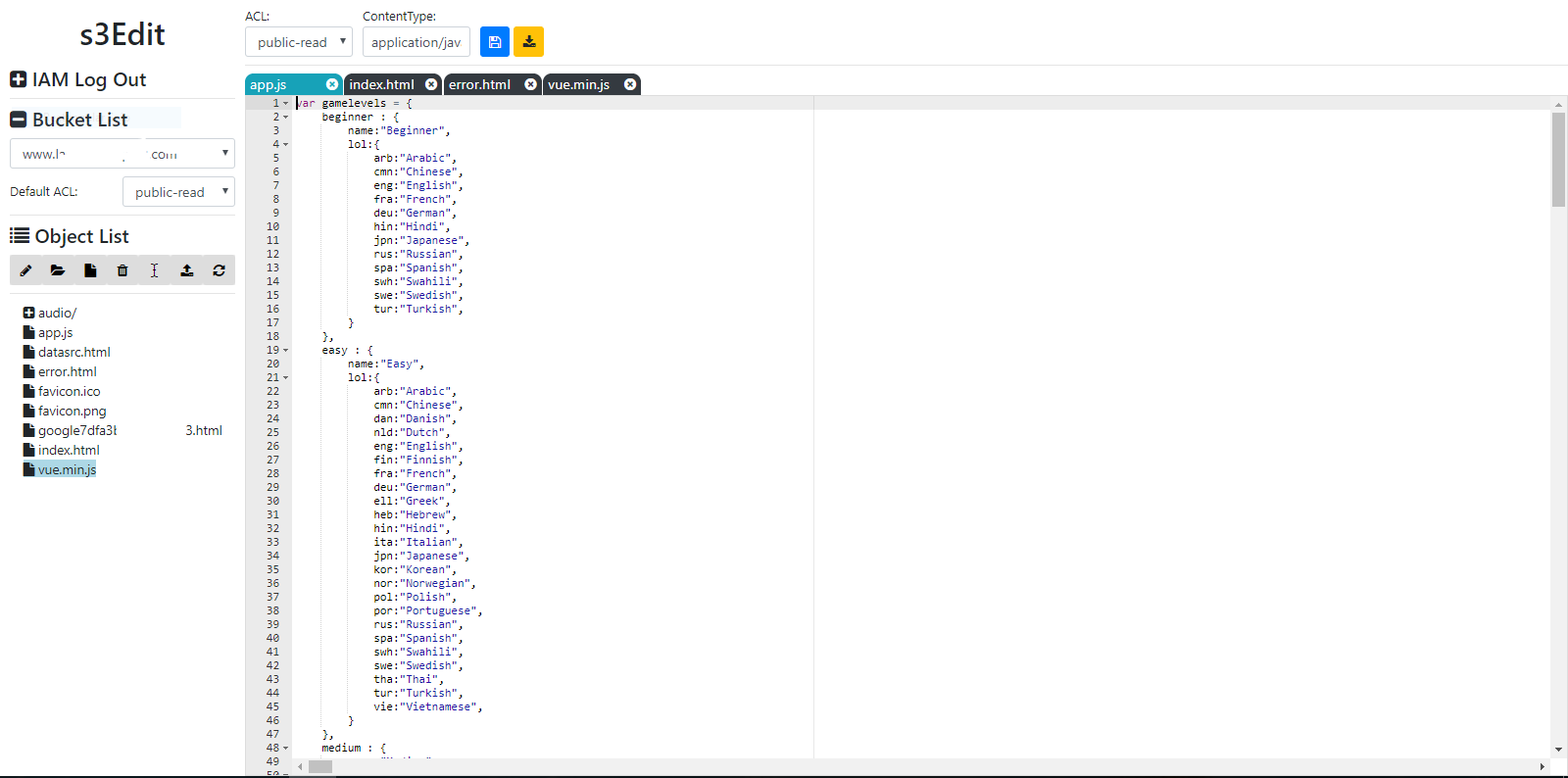The width and height of the screenshot is (1568, 778).
Task: Click the yellow download button
Action: point(529,42)
